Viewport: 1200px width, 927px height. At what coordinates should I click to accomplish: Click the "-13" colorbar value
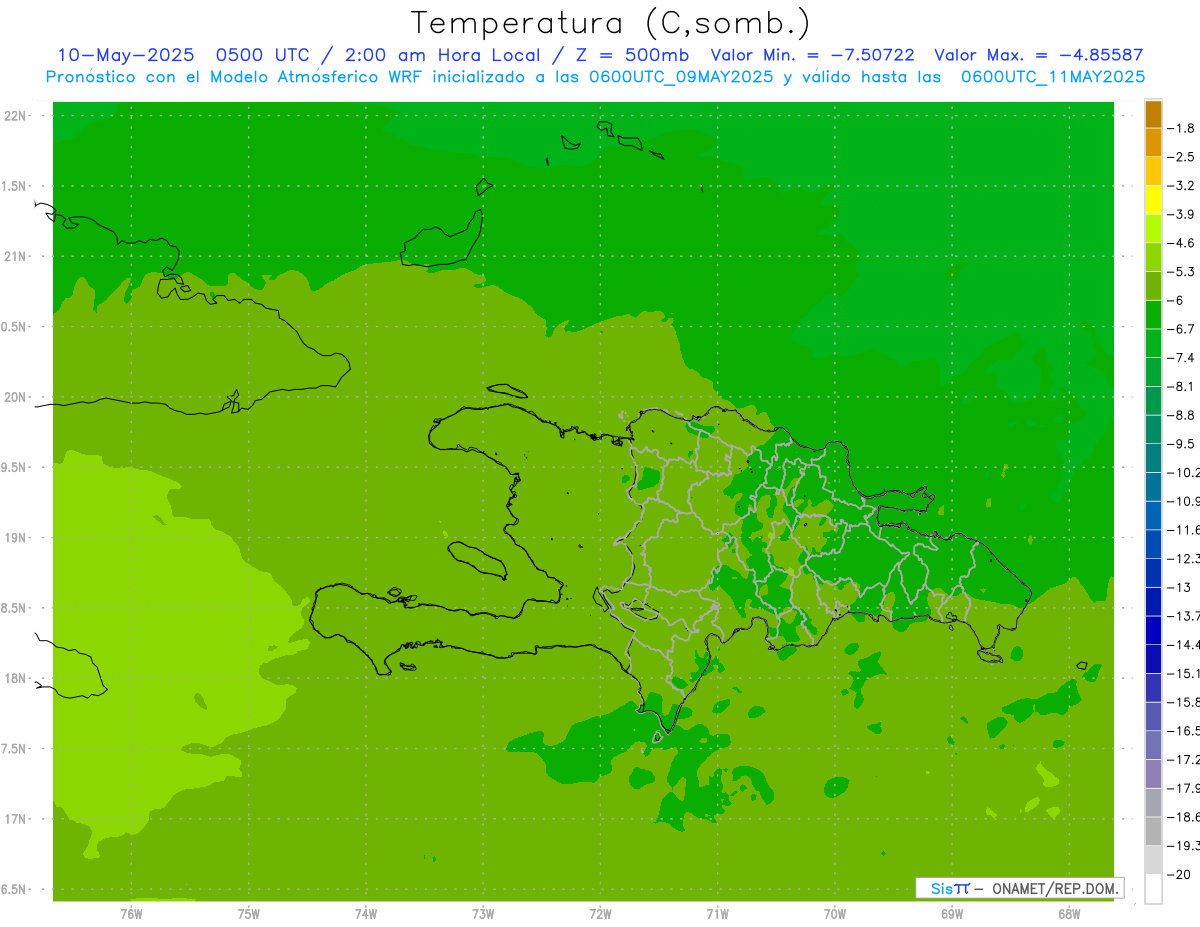(1179, 587)
